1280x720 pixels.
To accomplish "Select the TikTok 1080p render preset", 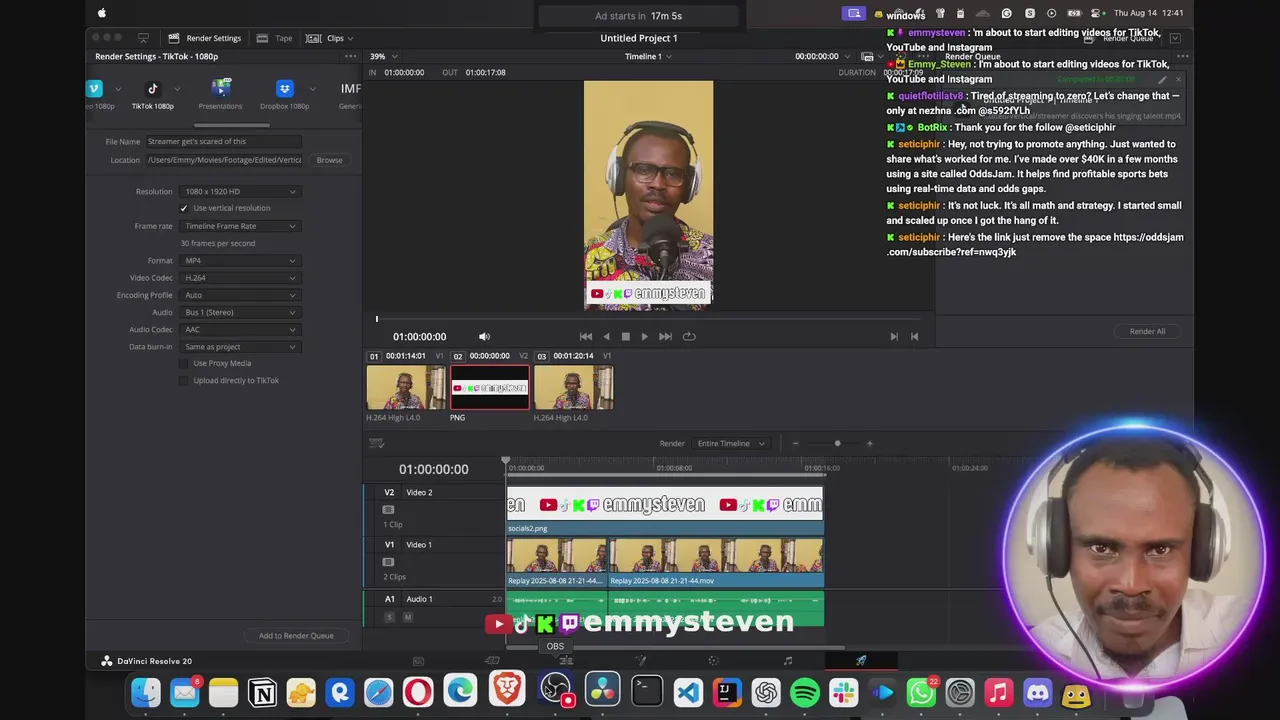I will point(152,96).
